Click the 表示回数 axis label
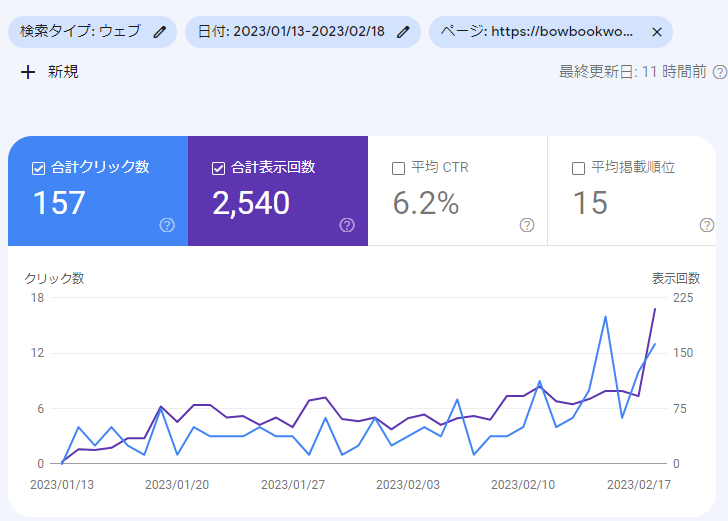Image resolution: width=728 pixels, height=521 pixels. [676, 278]
